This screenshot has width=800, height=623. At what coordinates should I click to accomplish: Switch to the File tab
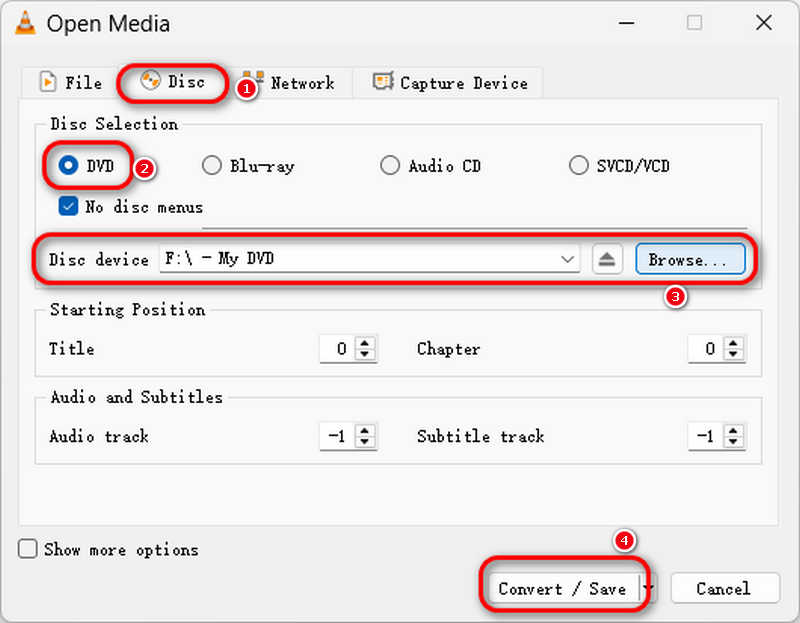pyautogui.click(x=70, y=83)
